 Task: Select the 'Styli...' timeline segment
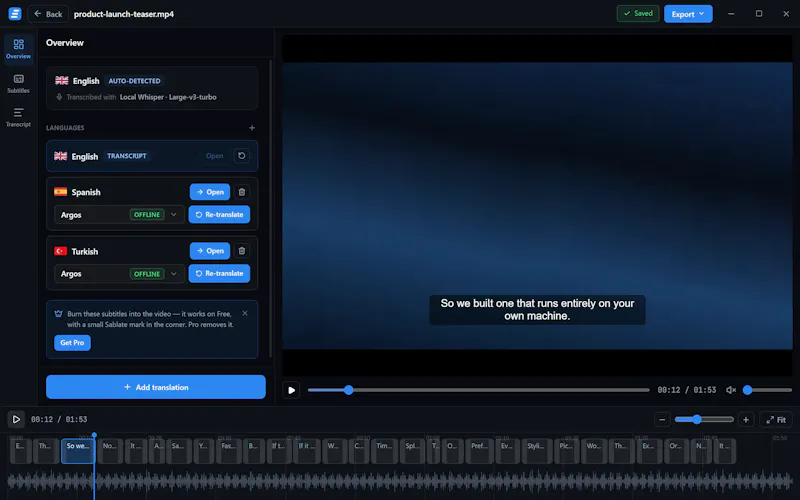coord(536,451)
